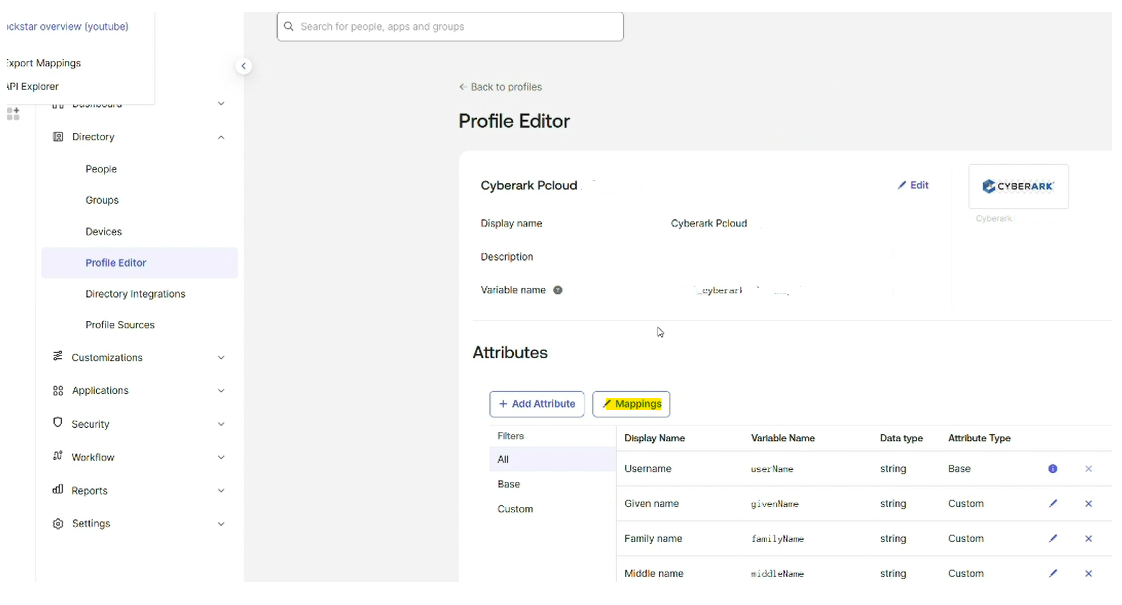Select the All attributes filter
The height and width of the screenshot is (605, 1122).
(x=552, y=460)
